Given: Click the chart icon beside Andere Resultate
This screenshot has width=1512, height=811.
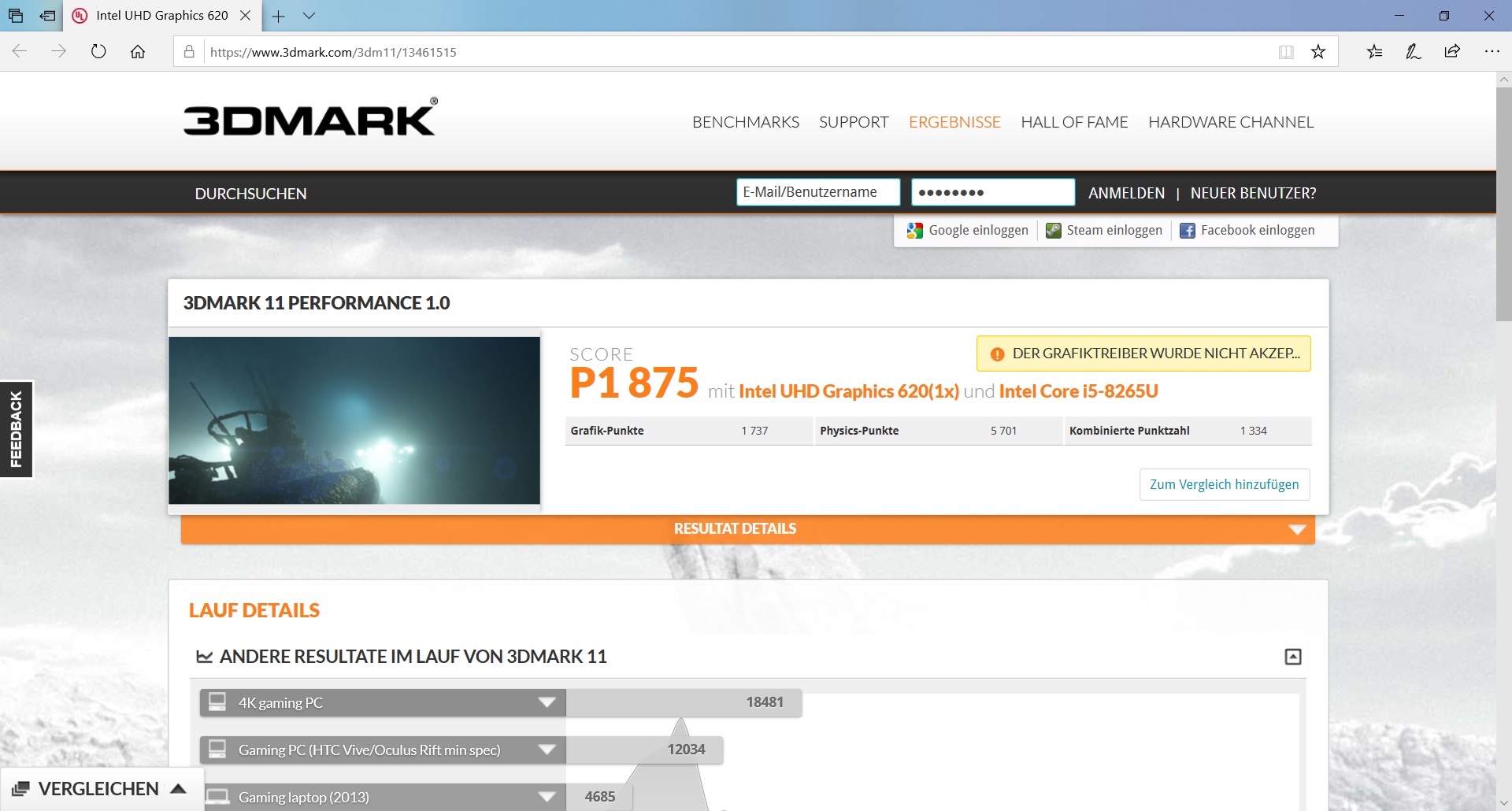Looking at the screenshot, I should 204,657.
